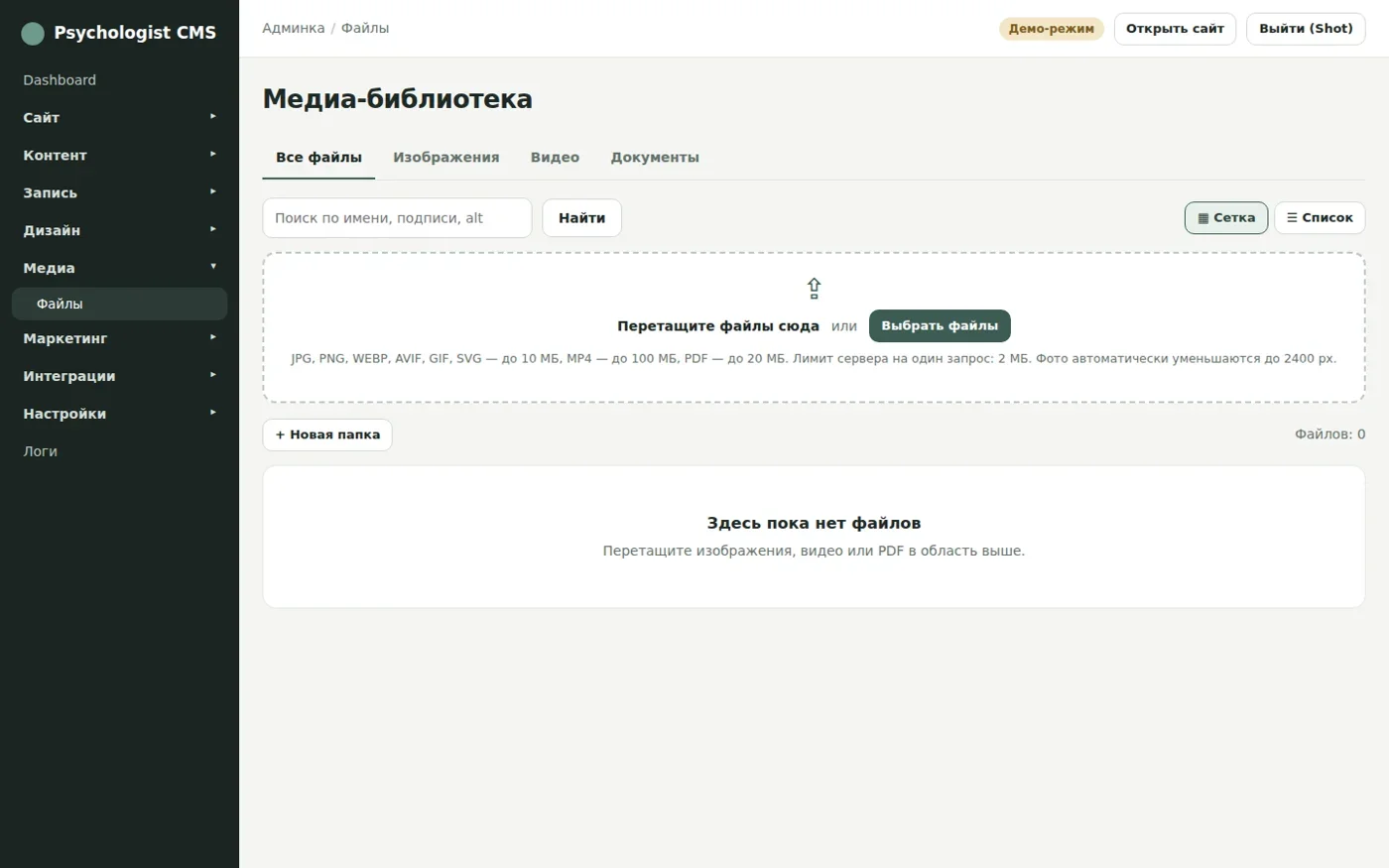Screen dimensions: 1389x868
Task: Open the Все файлы tab
Action: pos(318,158)
